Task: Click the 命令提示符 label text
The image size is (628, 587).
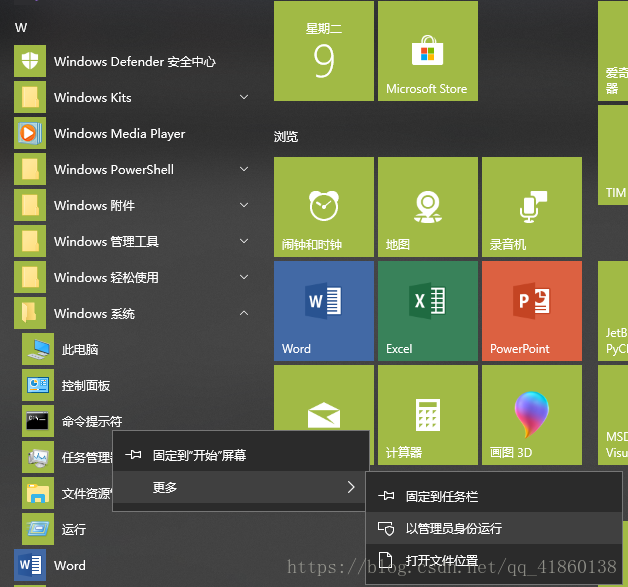Action: [92, 422]
